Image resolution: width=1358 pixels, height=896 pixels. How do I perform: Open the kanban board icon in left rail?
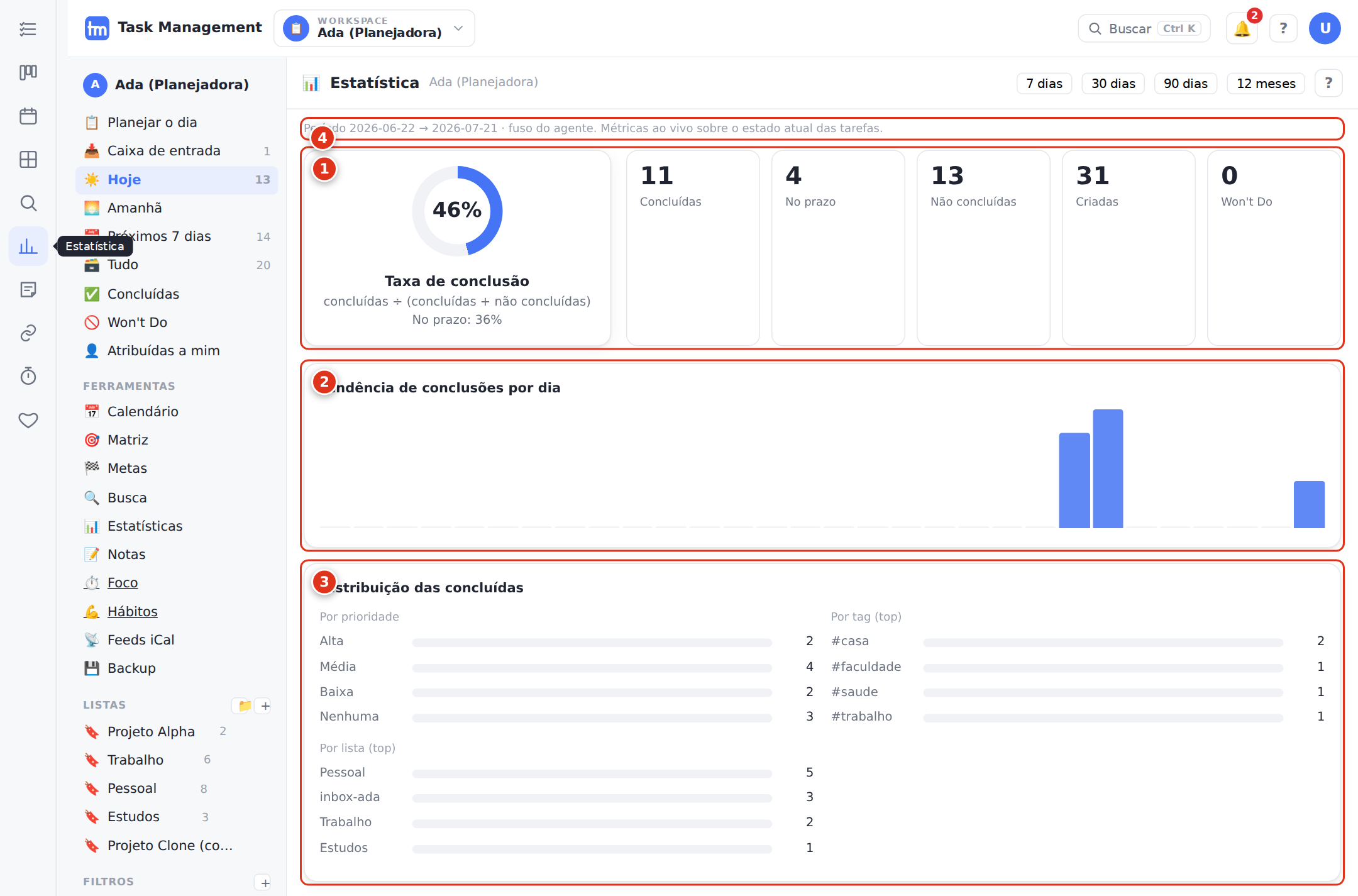pos(28,73)
